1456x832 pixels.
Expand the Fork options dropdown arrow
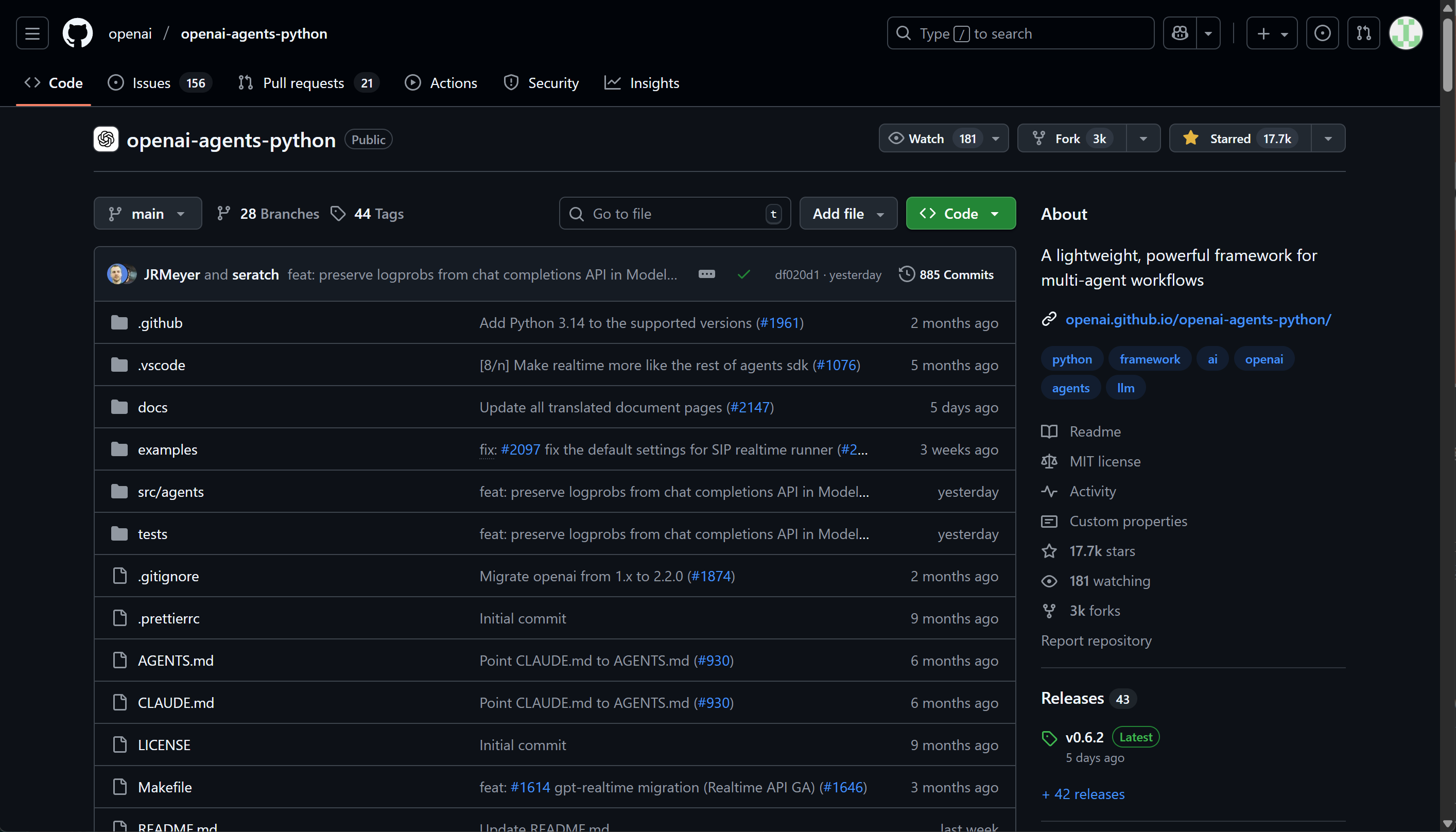[1143, 138]
